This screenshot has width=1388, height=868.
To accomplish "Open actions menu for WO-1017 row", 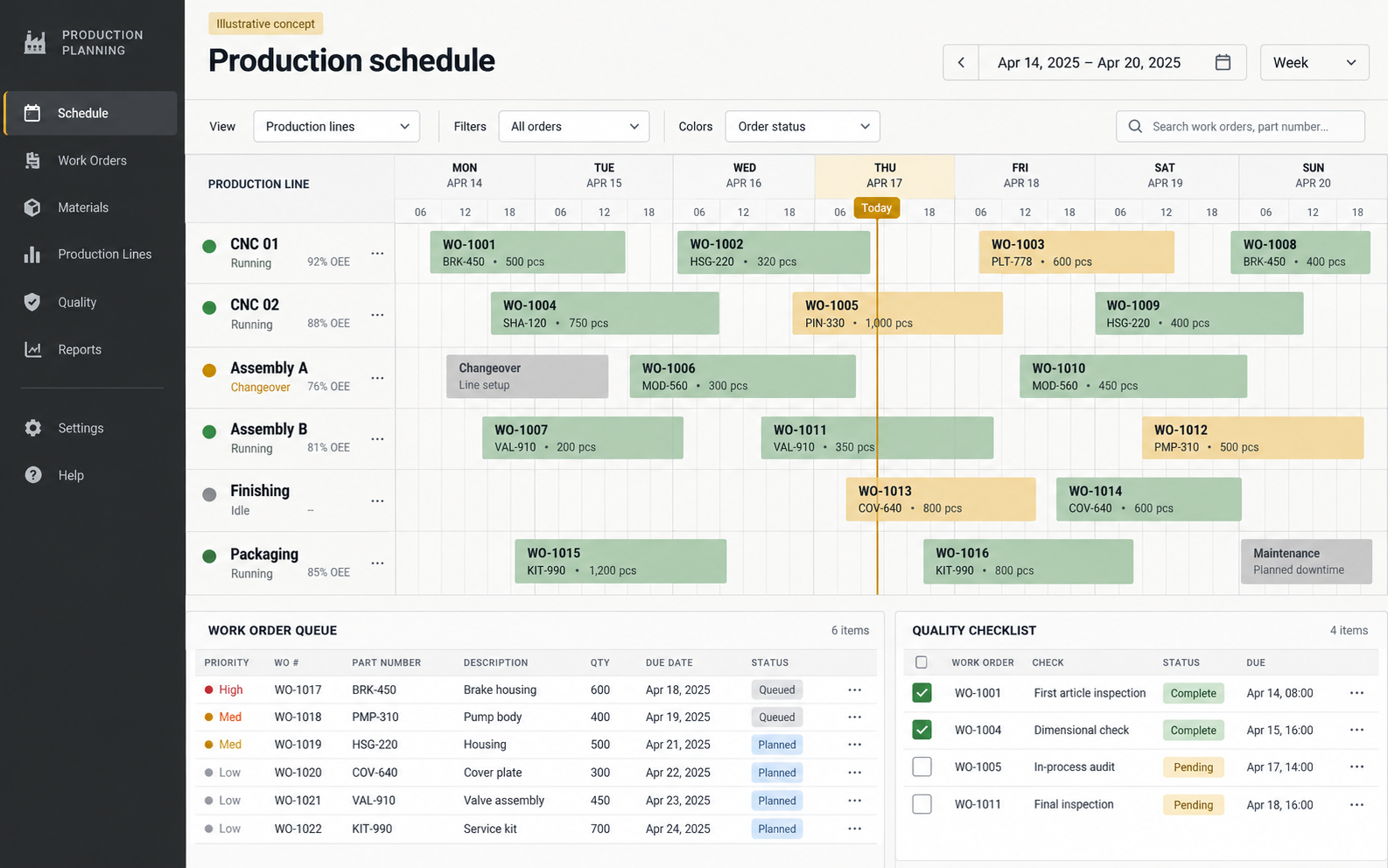I will (x=854, y=689).
